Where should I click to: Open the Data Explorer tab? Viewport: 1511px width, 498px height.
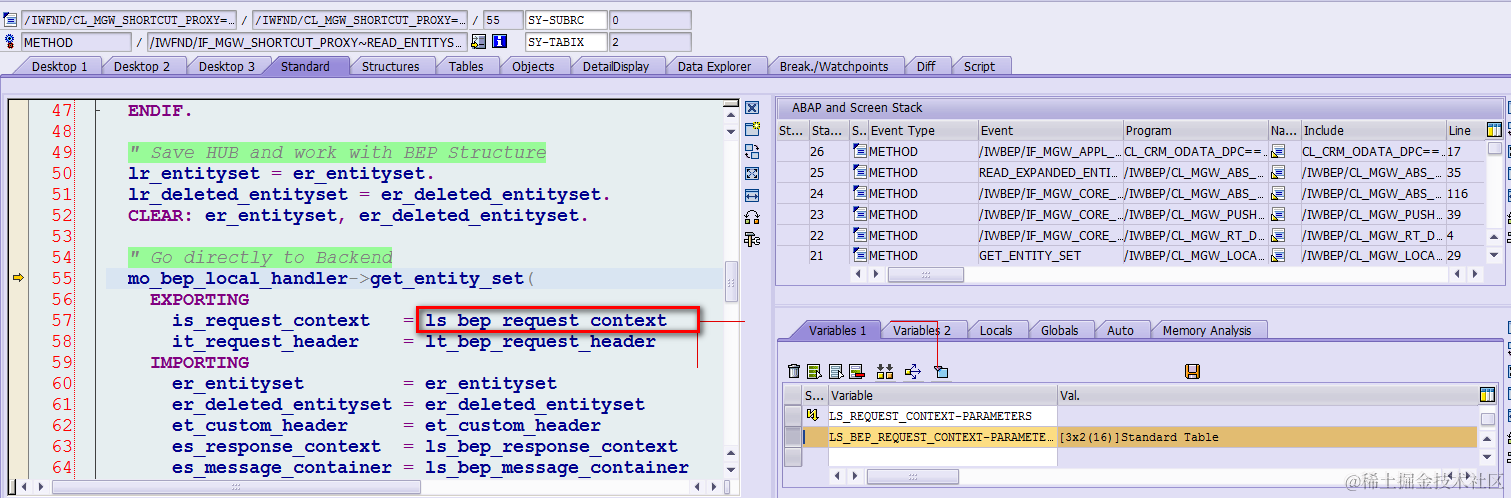pos(714,66)
